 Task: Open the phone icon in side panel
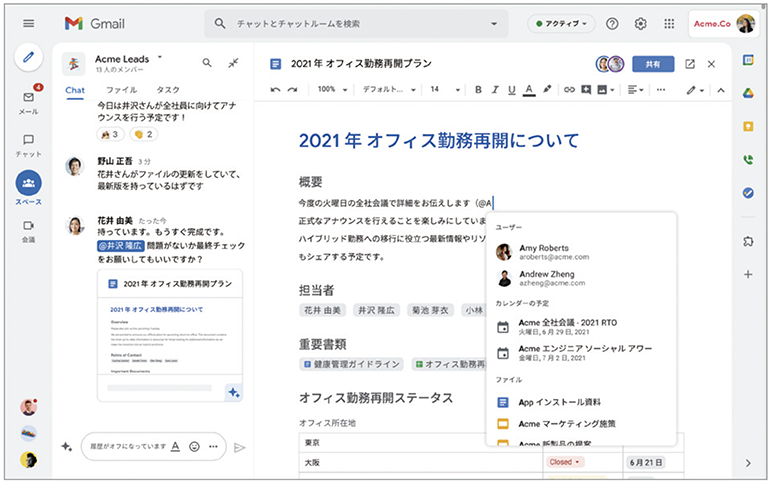(x=748, y=160)
